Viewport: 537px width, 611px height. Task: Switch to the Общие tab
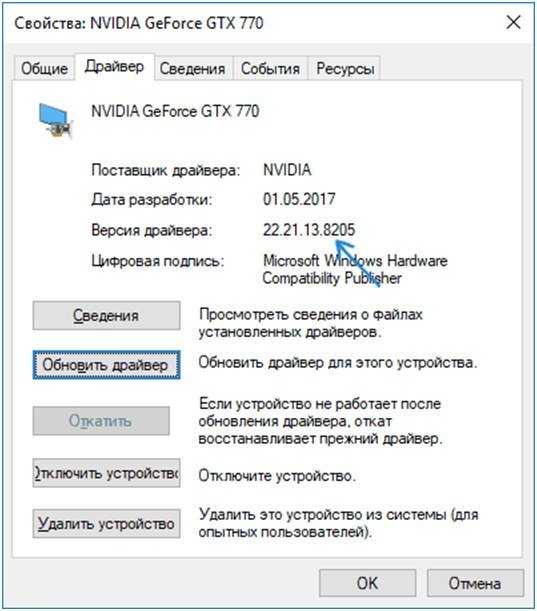click(44, 69)
